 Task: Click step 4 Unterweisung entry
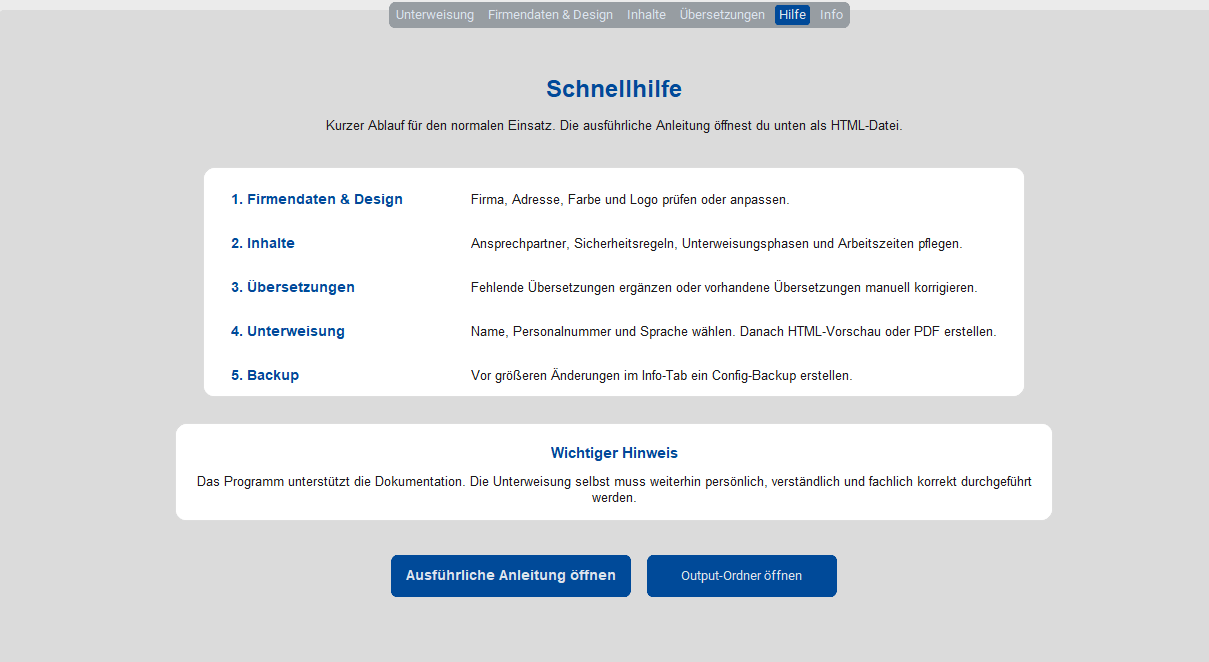pyautogui.click(x=288, y=331)
